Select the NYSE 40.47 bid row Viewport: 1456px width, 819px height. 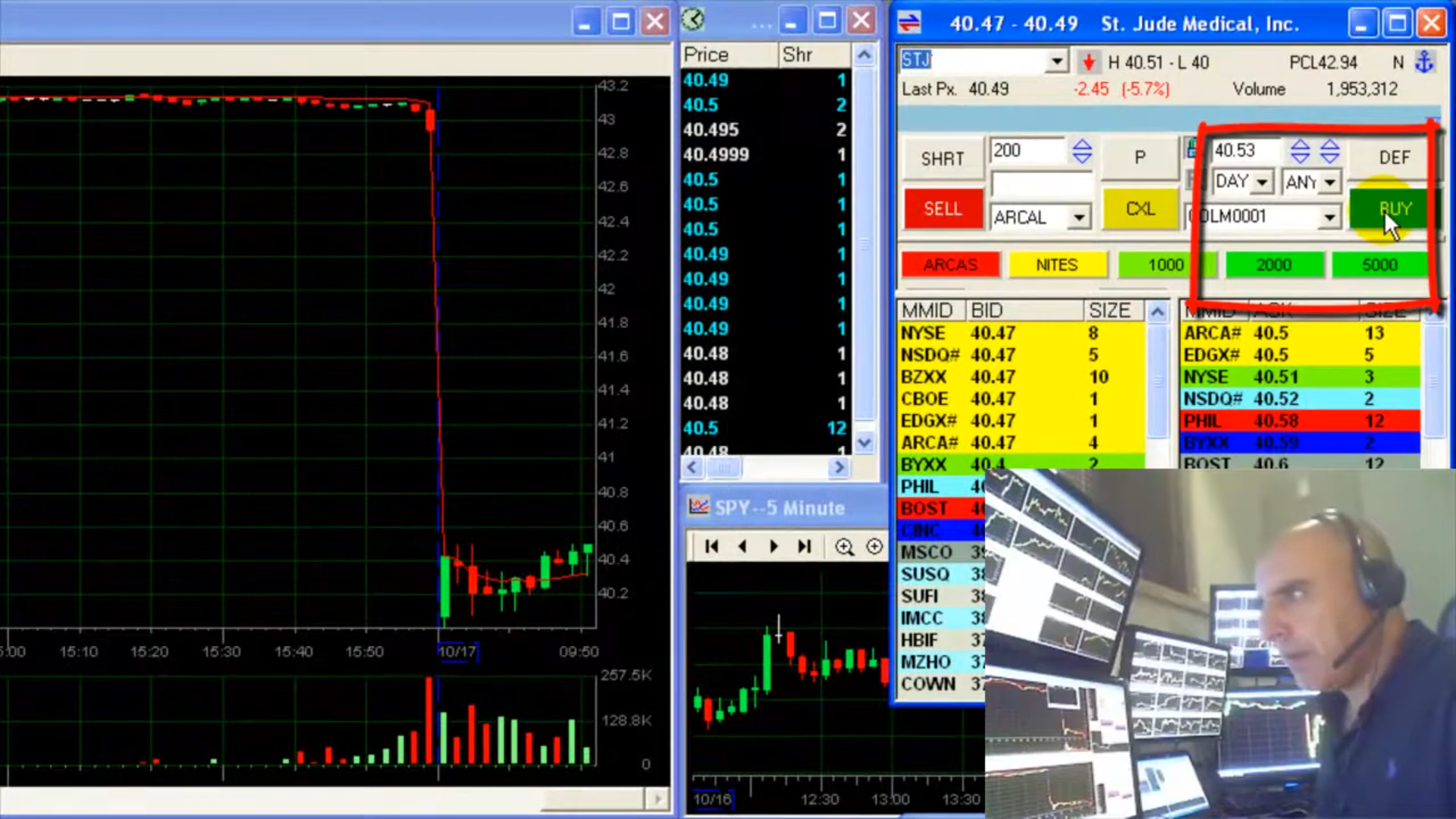[1021, 333]
